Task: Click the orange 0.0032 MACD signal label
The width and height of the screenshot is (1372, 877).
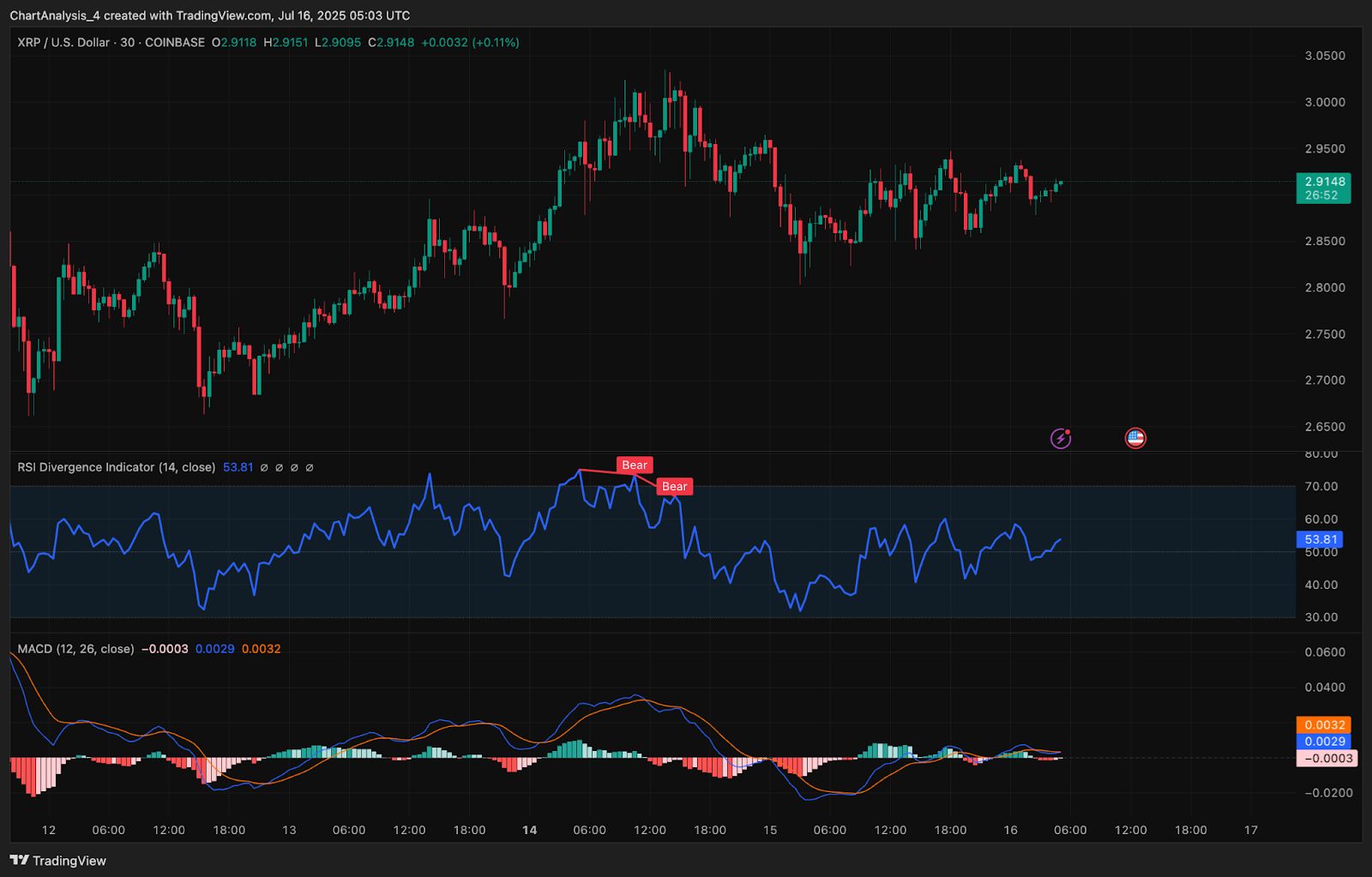Action: [1323, 725]
